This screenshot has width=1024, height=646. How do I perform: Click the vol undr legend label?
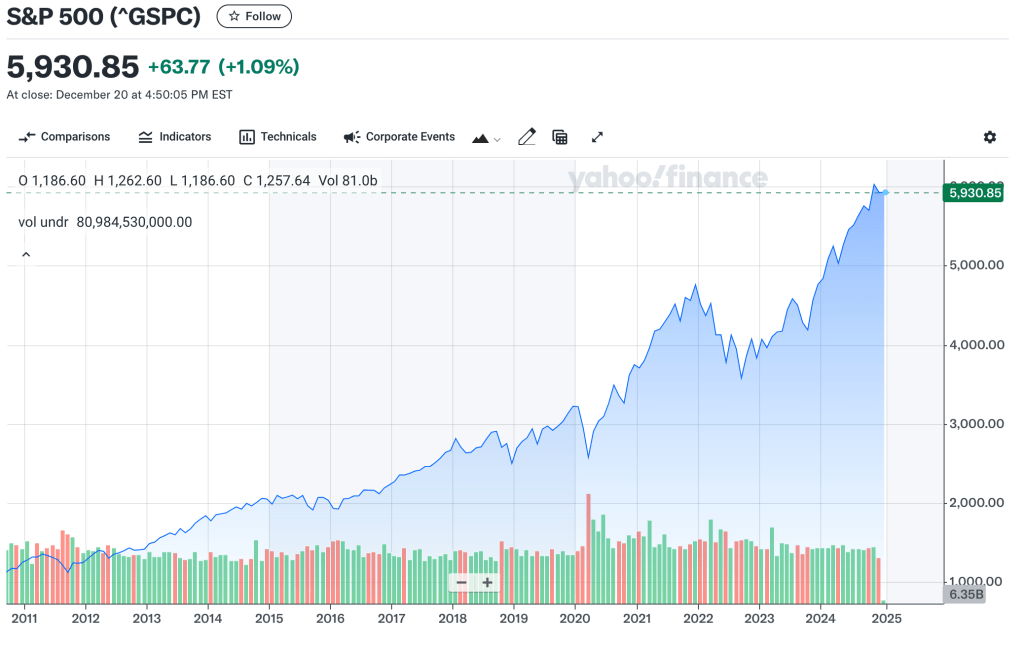coord(43,222)
